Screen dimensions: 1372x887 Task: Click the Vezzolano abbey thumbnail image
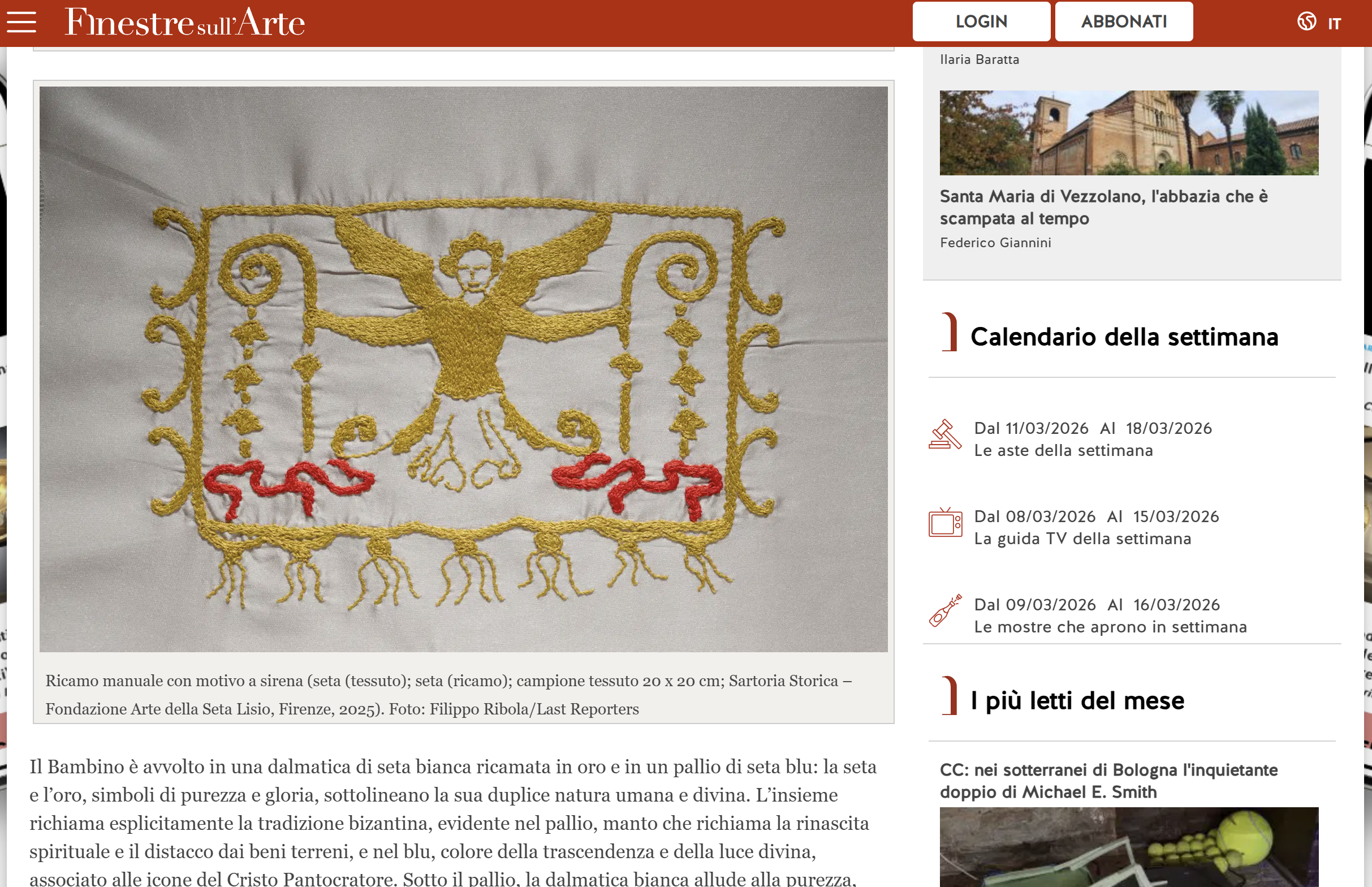pos(1128,132)
